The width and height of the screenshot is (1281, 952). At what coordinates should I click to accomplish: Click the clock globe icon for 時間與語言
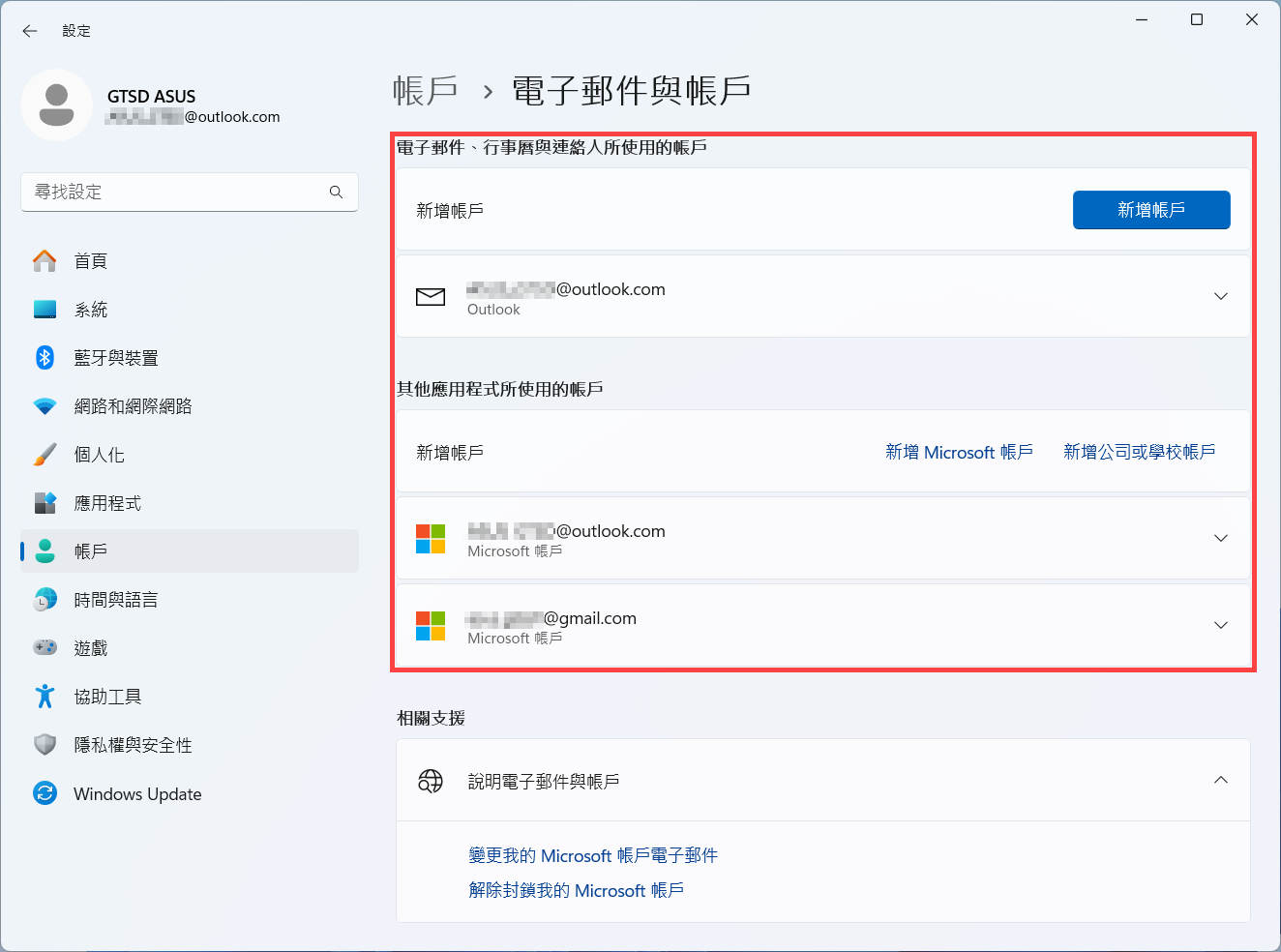click(45, 599)
